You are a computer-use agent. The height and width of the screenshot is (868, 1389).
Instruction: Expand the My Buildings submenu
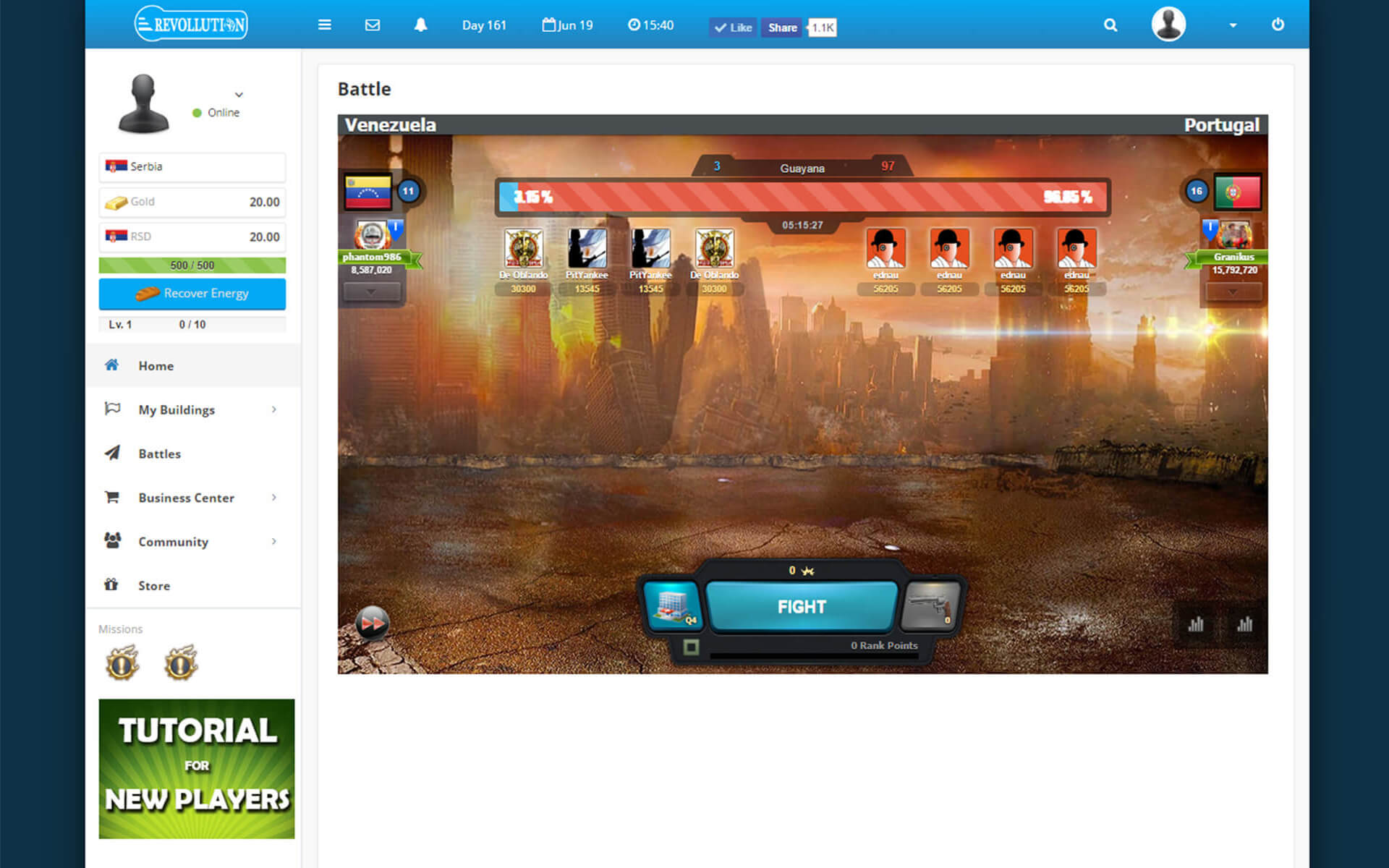(x=274, y=409)
